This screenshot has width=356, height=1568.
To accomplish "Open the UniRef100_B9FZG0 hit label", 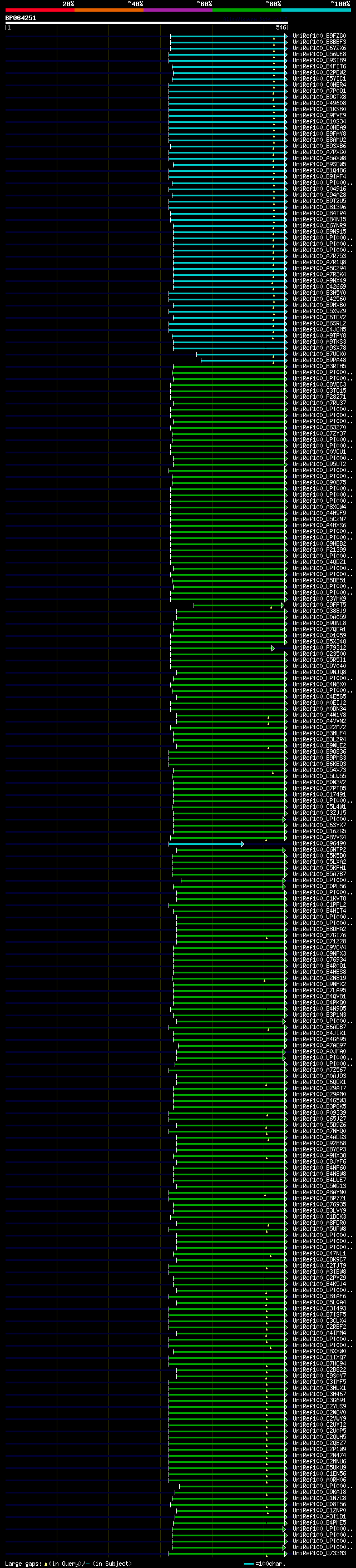I will point(319,36).
